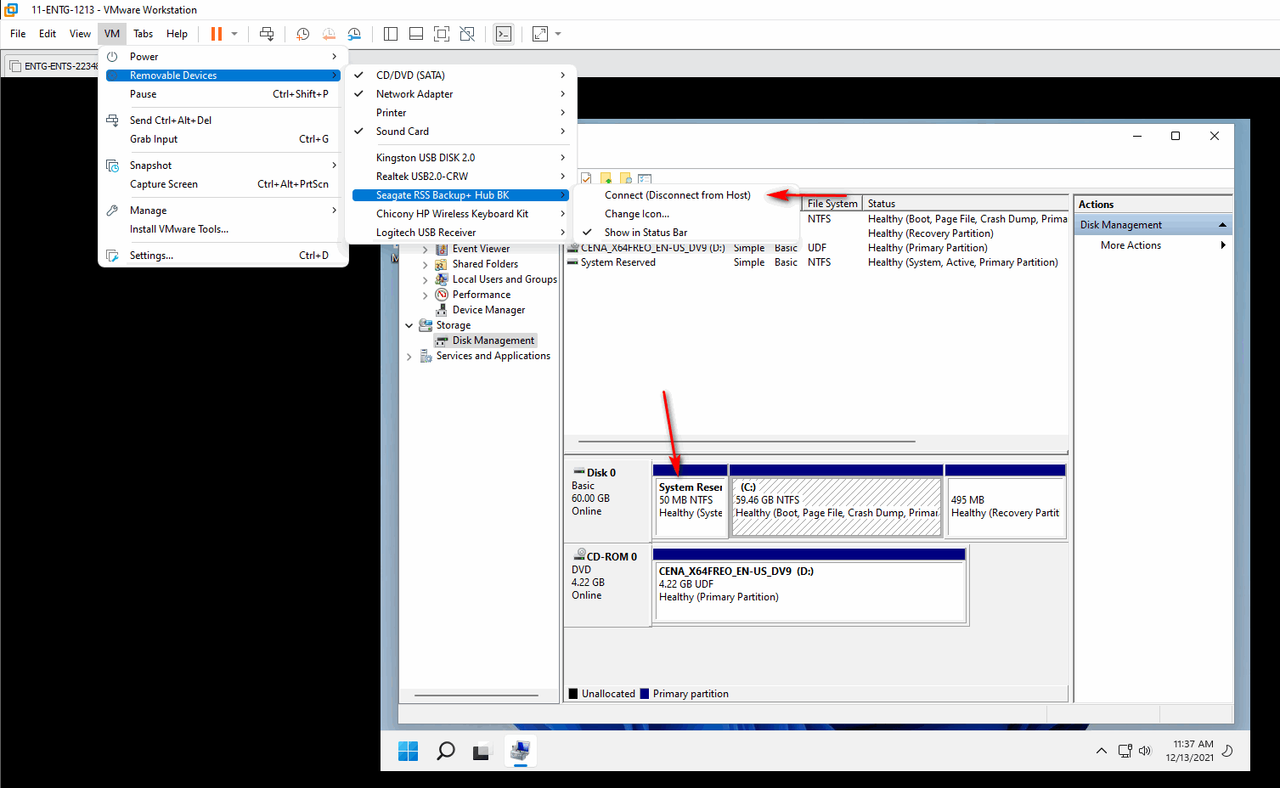The height and width of the screenshot is (788, 1280).
Task: Open Kingston USB DISK 2.0 submenu
Action: tap(461, 157)
